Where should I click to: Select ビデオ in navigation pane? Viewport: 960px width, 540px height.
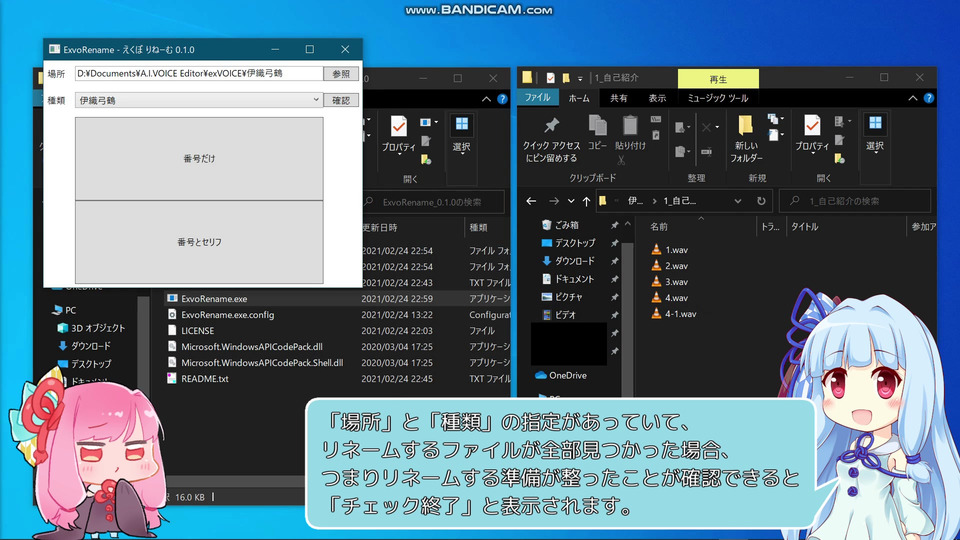click(558, 315)
